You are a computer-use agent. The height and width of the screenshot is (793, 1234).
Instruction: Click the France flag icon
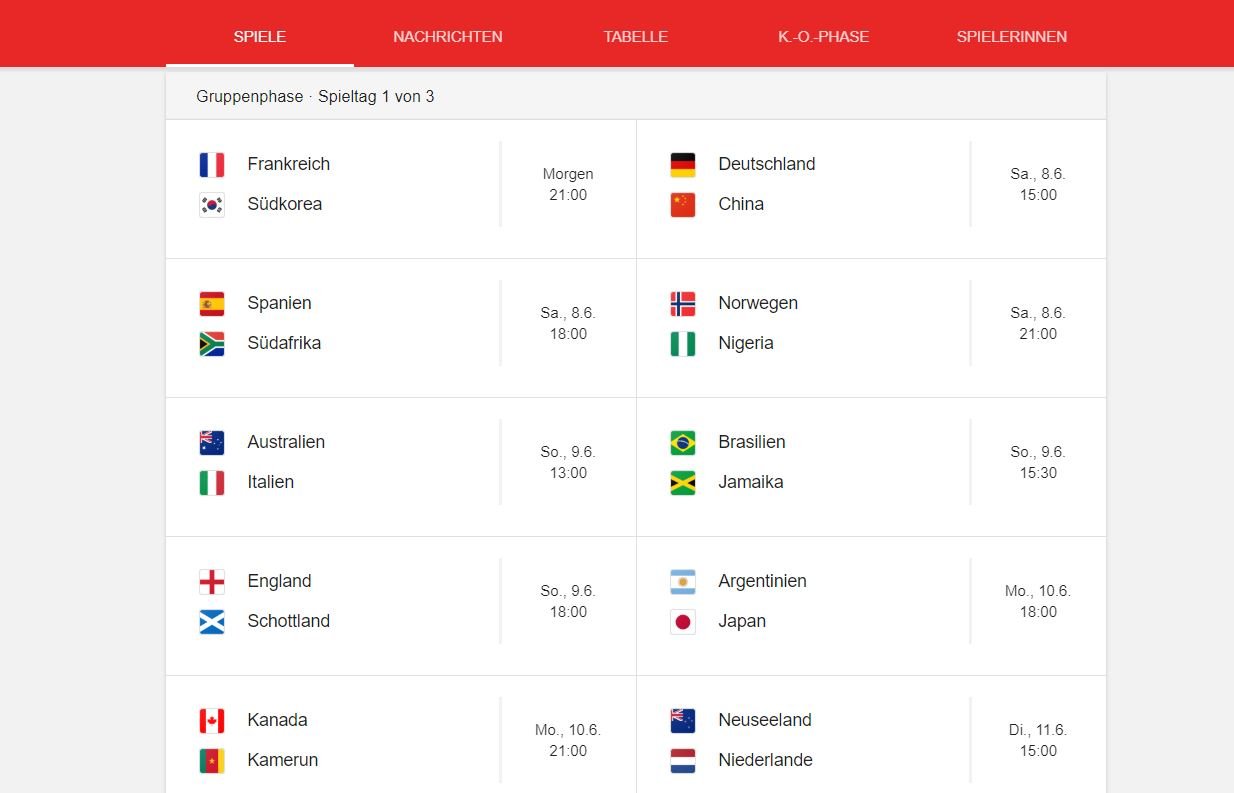(x=211, y=165)
